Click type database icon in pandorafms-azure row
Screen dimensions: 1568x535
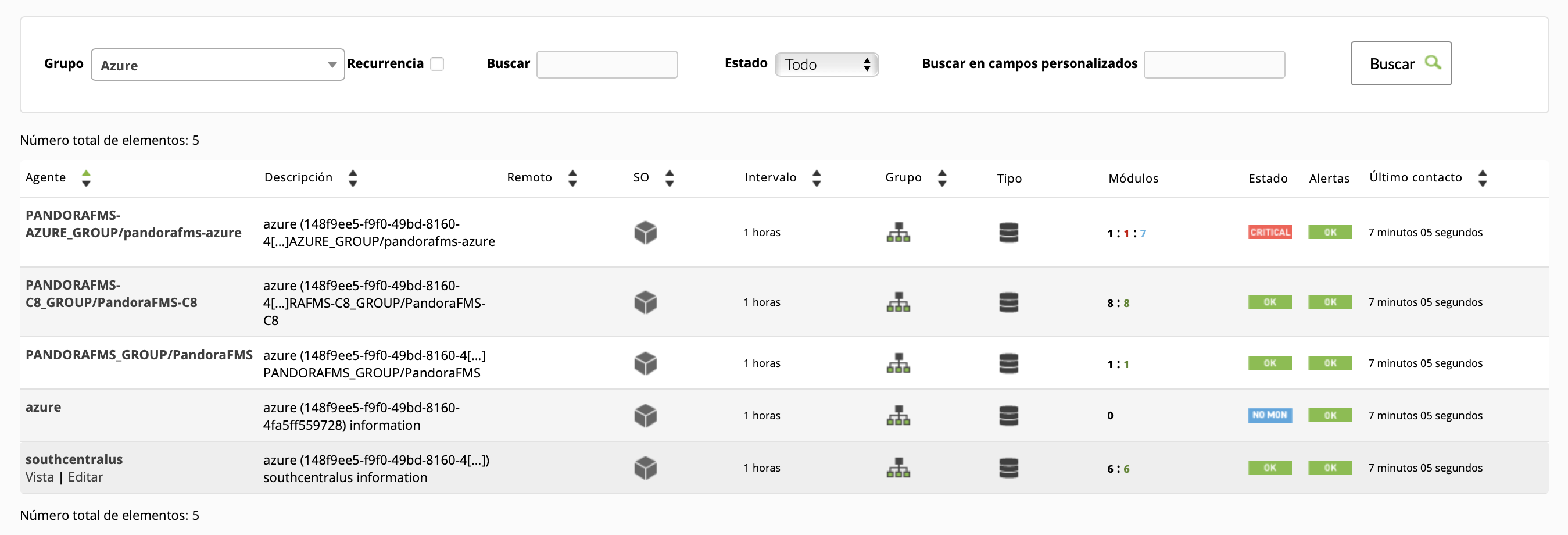pyautogui.click(x=1008, y=232)
